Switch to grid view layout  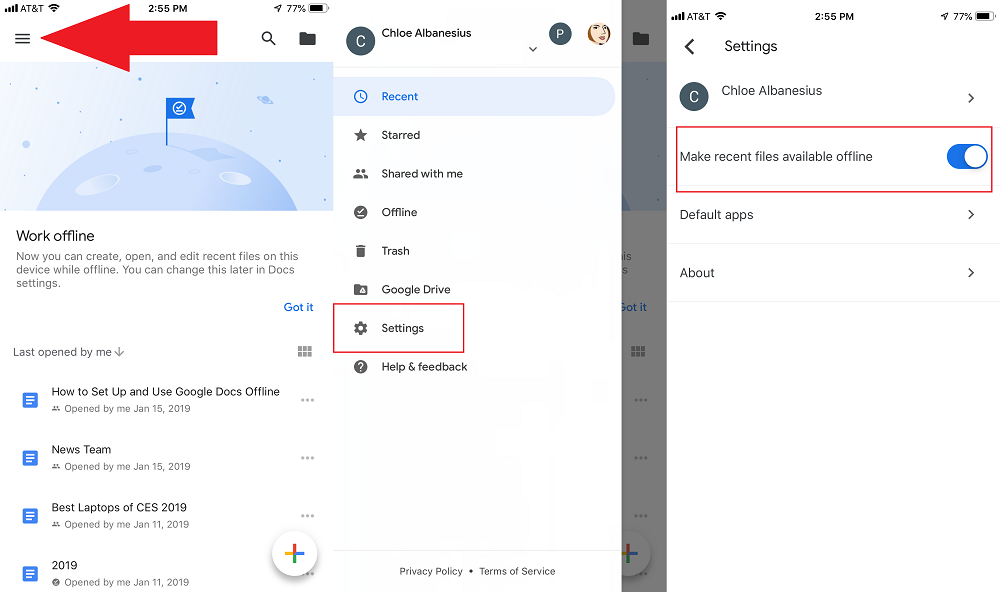click(x=305, y=352)
